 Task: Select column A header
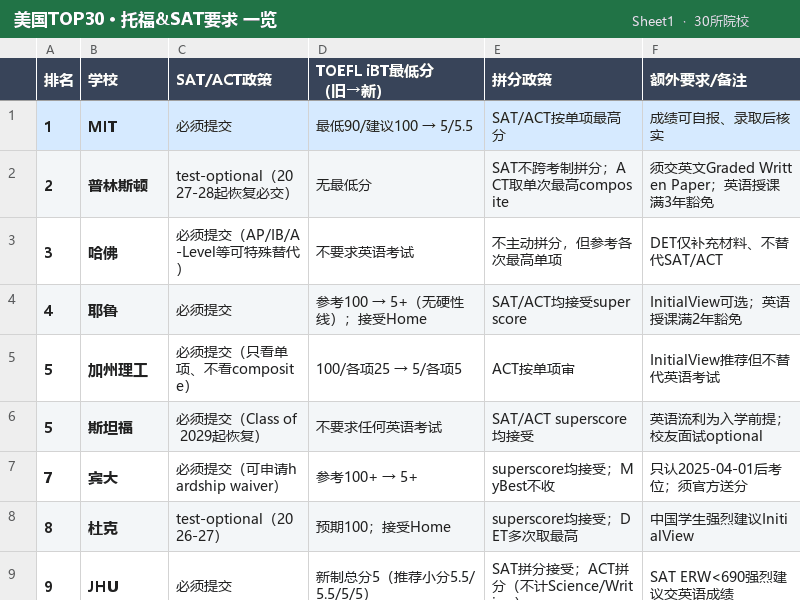(58, 49)
